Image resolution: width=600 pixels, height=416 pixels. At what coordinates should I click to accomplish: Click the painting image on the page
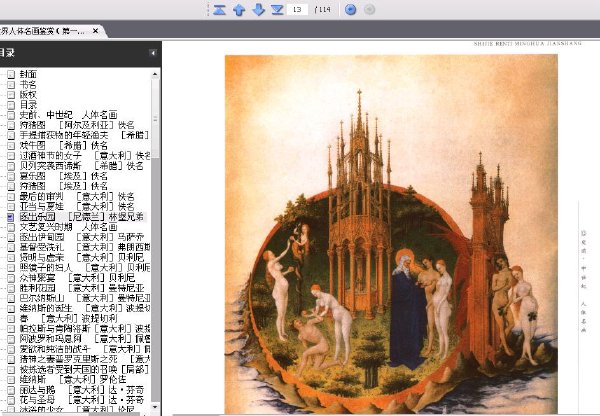391,234
